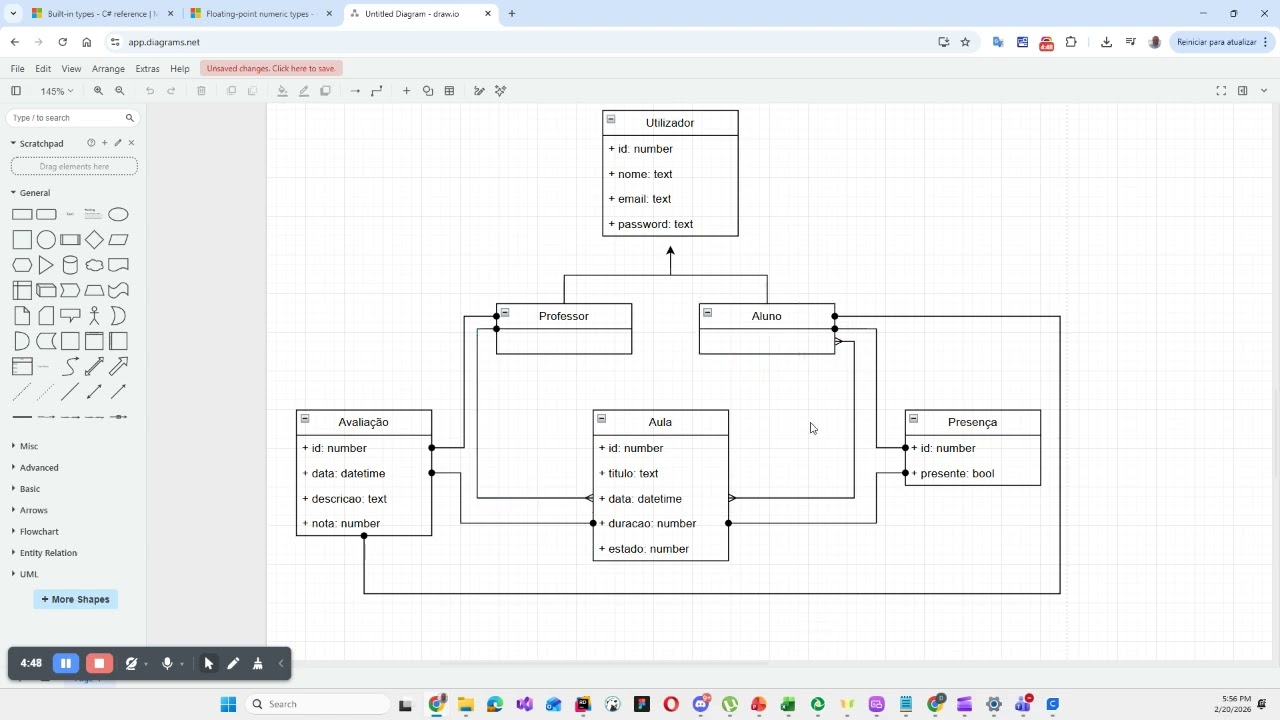Collapse the Scratchpad section
1280x720 pixels.
coord(37,143)
